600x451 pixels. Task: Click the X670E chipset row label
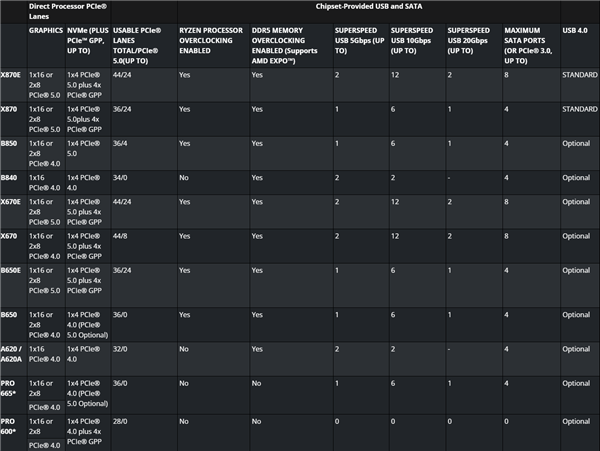11,201
